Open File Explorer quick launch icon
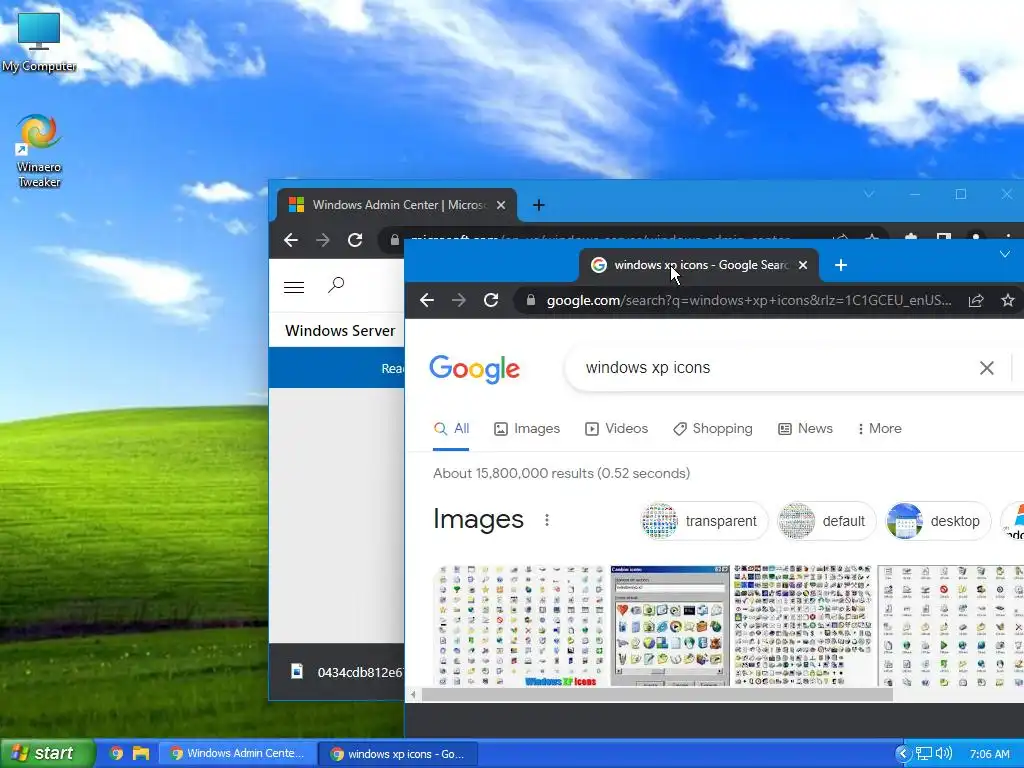This screenshot has height=768, width=1024. click(x=140, y=754)
